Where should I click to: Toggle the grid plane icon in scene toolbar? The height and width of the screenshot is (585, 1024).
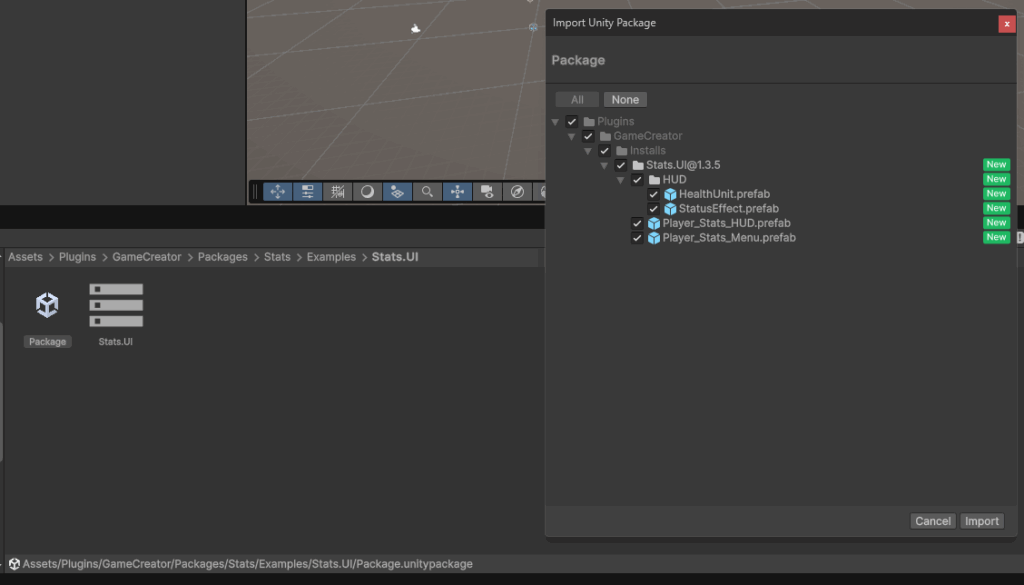(397, 192)
